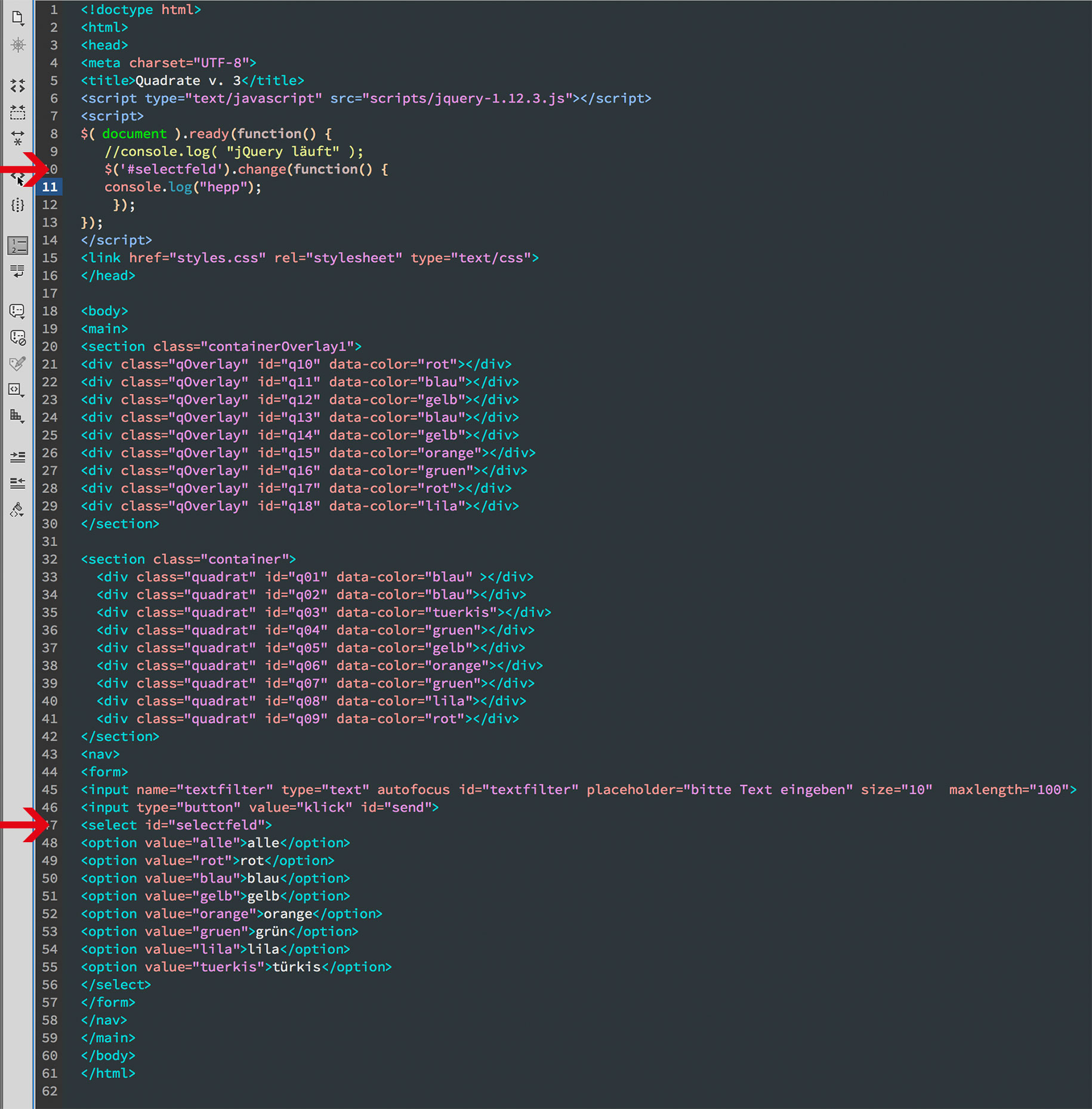Click line number 62 in the gutter
This screenshot has width=1092, height=1109.
[x=50, y=1091]
